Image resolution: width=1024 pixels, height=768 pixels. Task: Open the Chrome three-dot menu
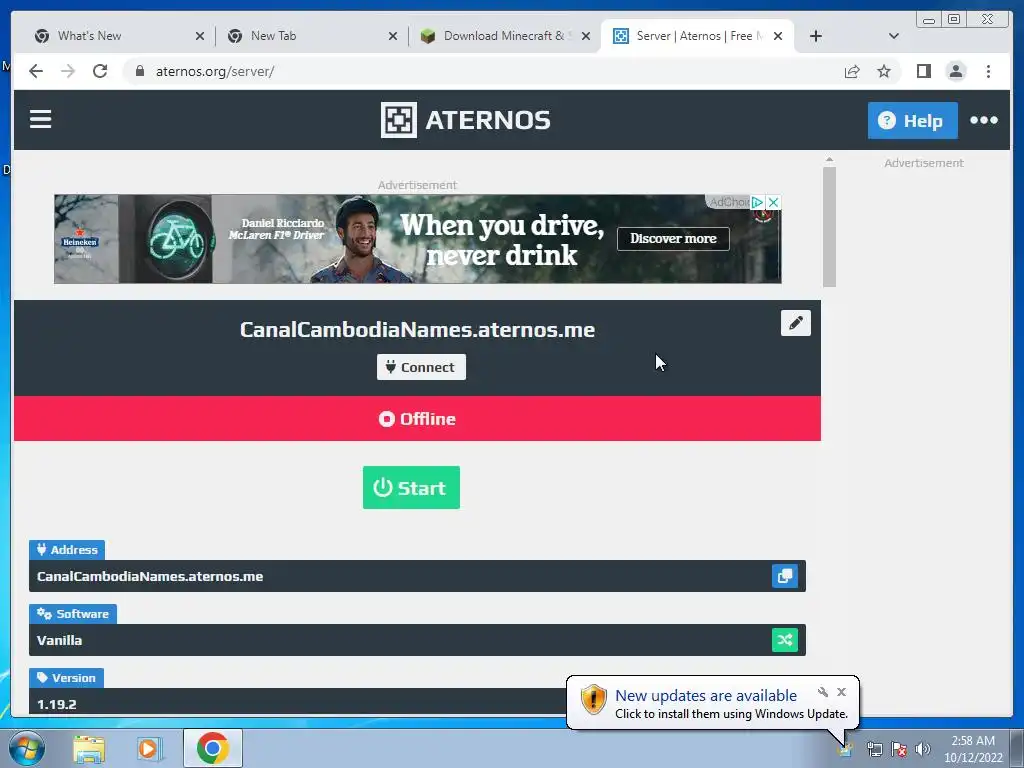tap(988, 71)
